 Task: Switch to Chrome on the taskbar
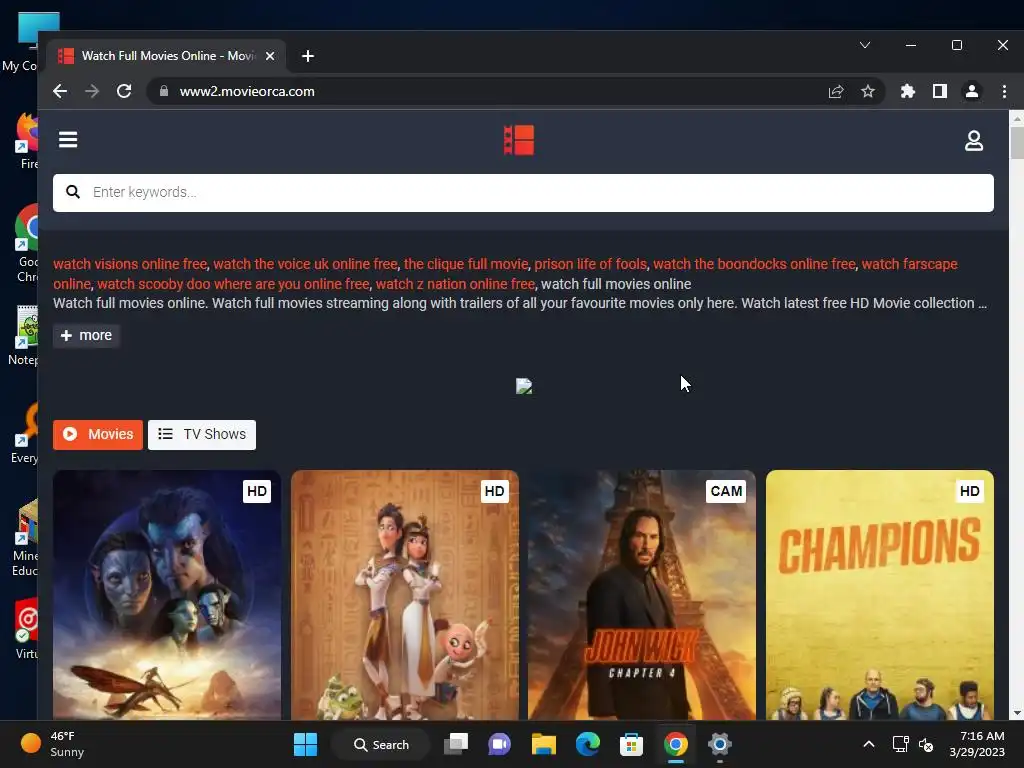coord(676,744)
